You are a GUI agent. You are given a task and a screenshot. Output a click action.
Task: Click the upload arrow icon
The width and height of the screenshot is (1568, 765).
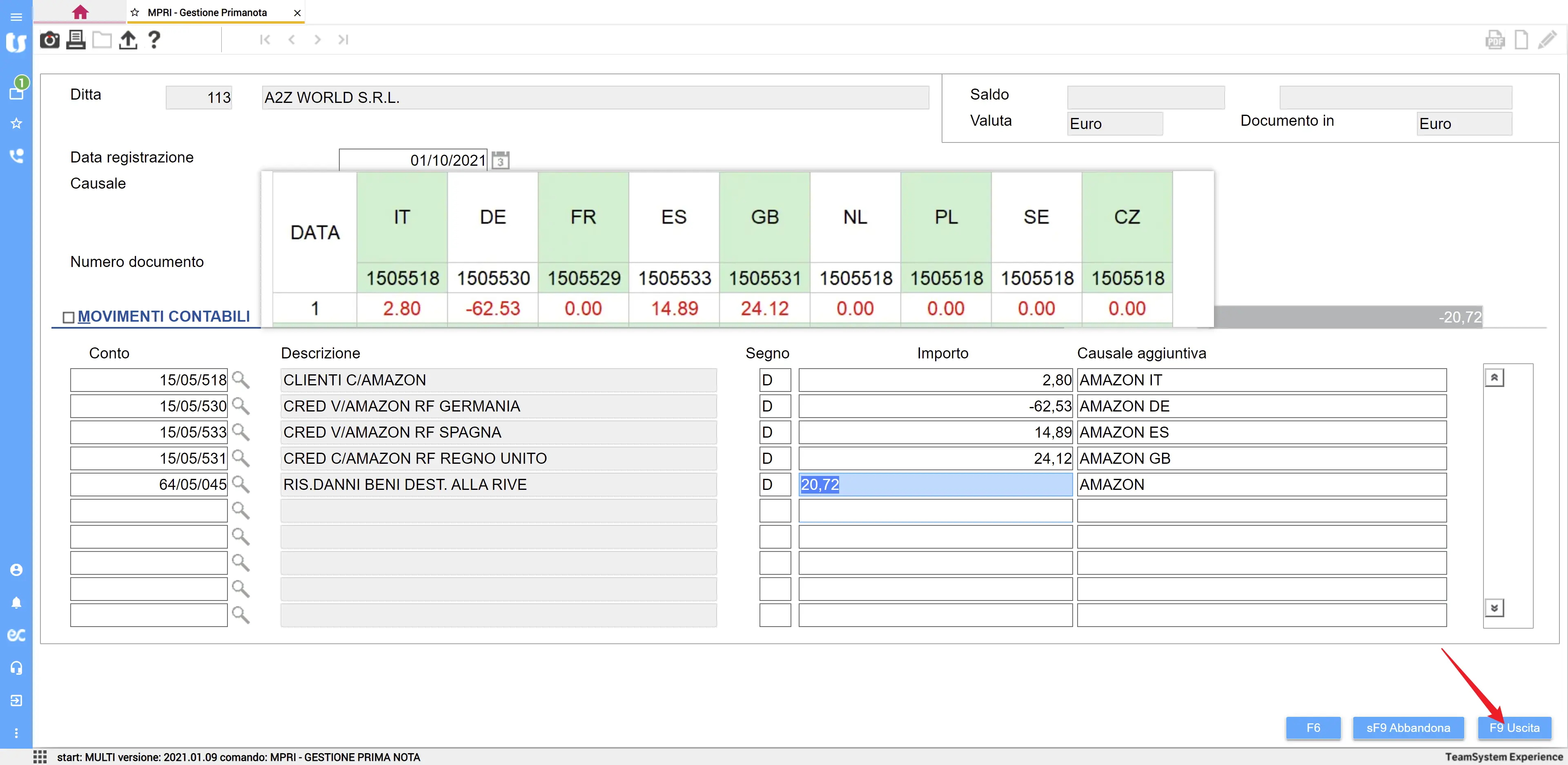coord(128,40)
